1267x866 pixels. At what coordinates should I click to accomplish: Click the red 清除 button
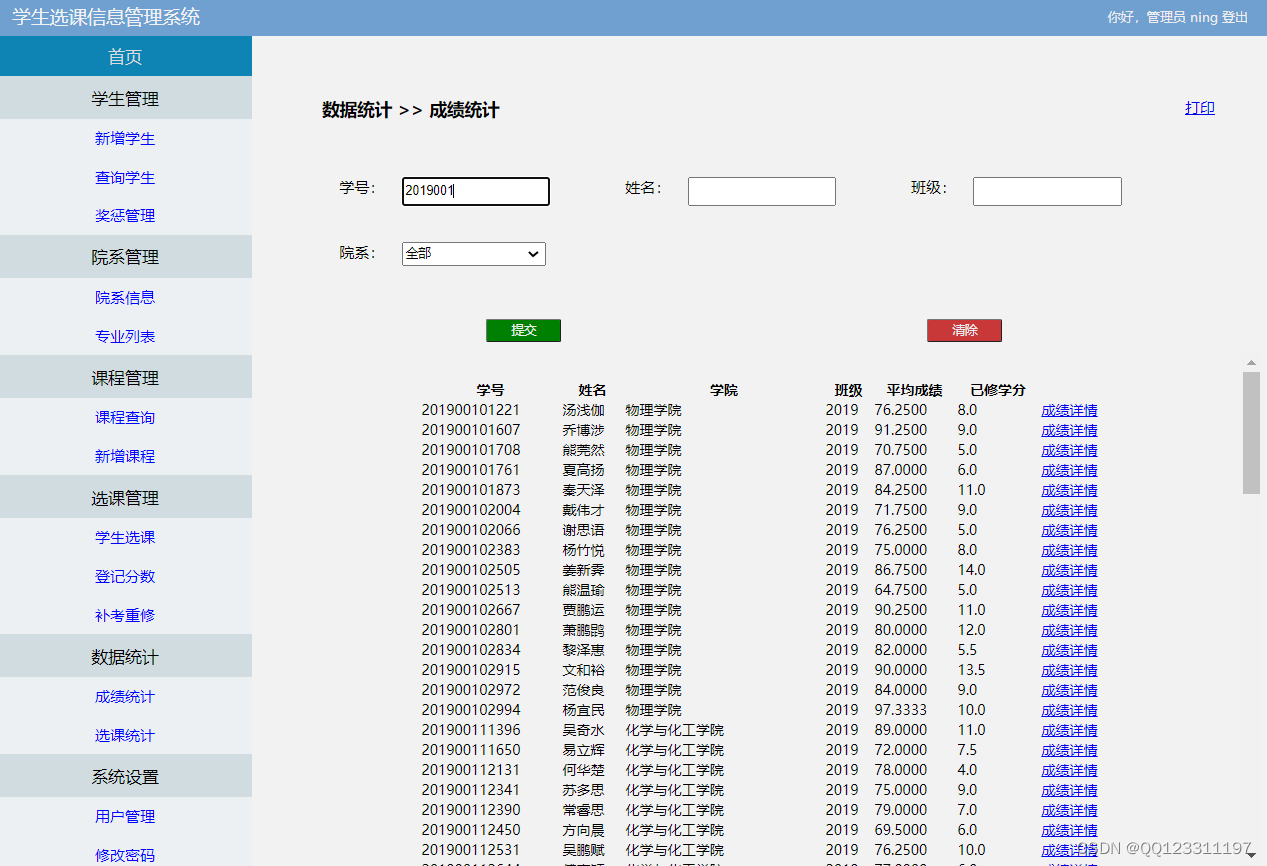964,331
